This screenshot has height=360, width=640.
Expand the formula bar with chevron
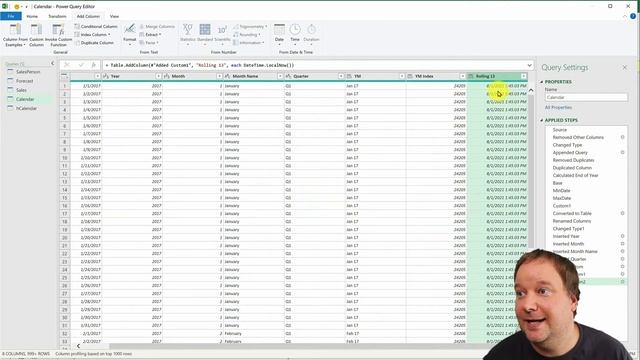tap(529, 65)
